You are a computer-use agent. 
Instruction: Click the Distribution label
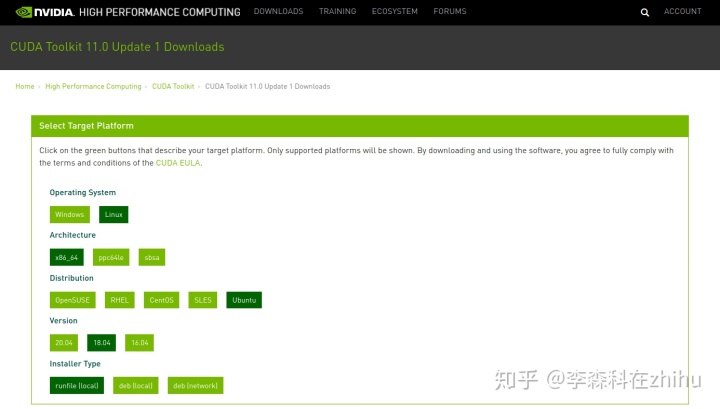pos(71,278)
